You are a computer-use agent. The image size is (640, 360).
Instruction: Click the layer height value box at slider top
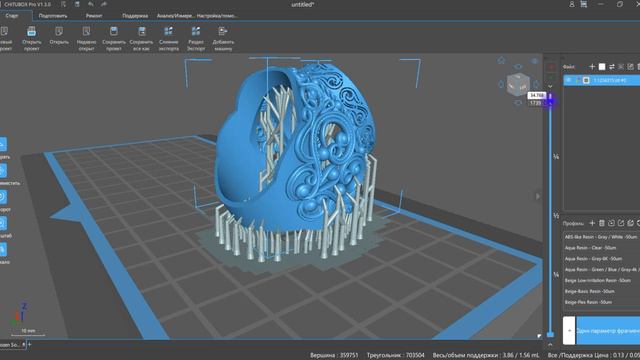pos(537,95)
